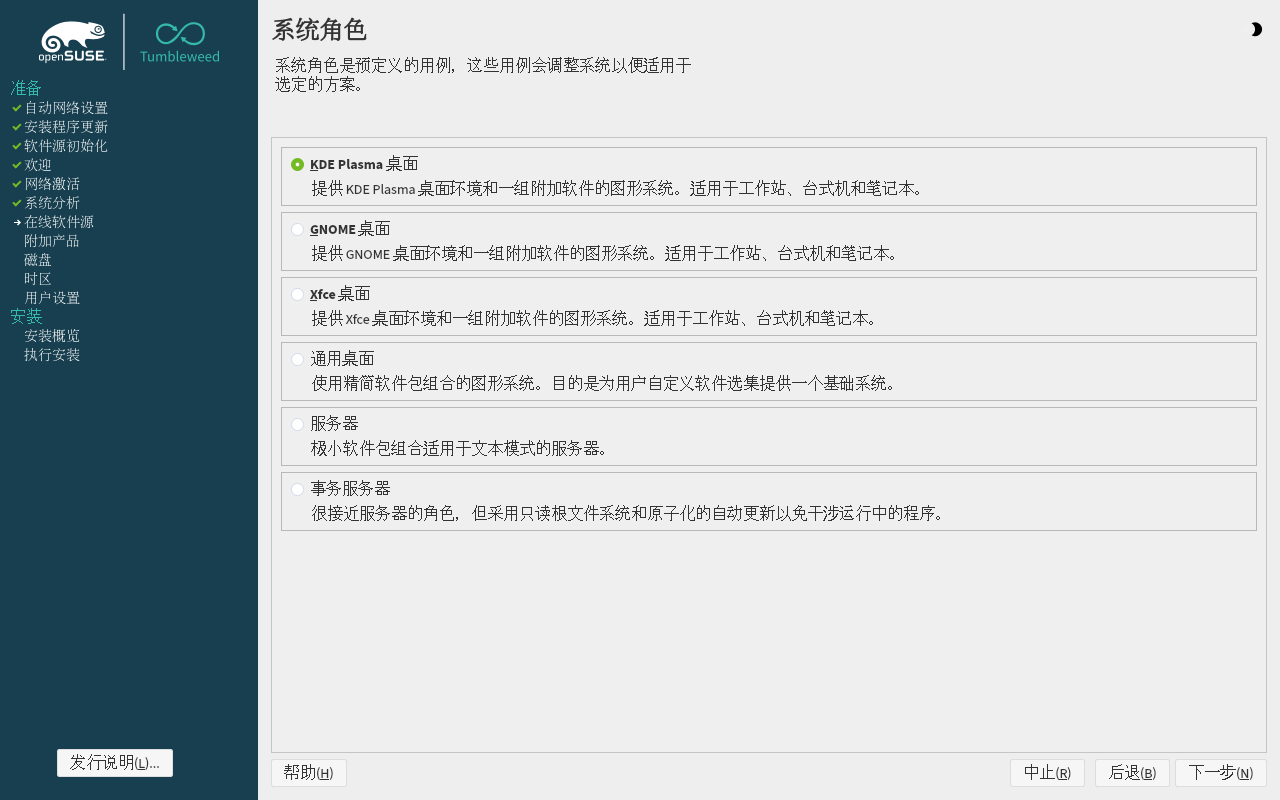1280x800 pixels.
Task: Proceed with 下一步 button
Action: 1221,773
